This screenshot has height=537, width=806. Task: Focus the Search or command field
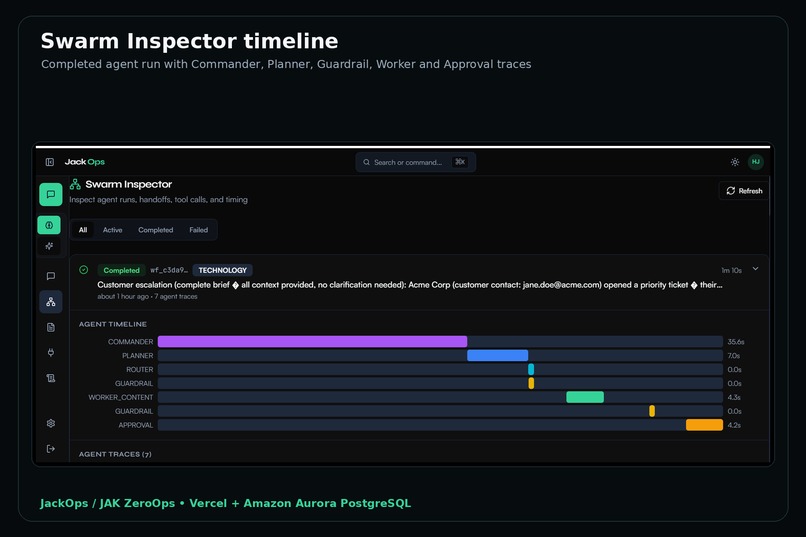[415, 162]
